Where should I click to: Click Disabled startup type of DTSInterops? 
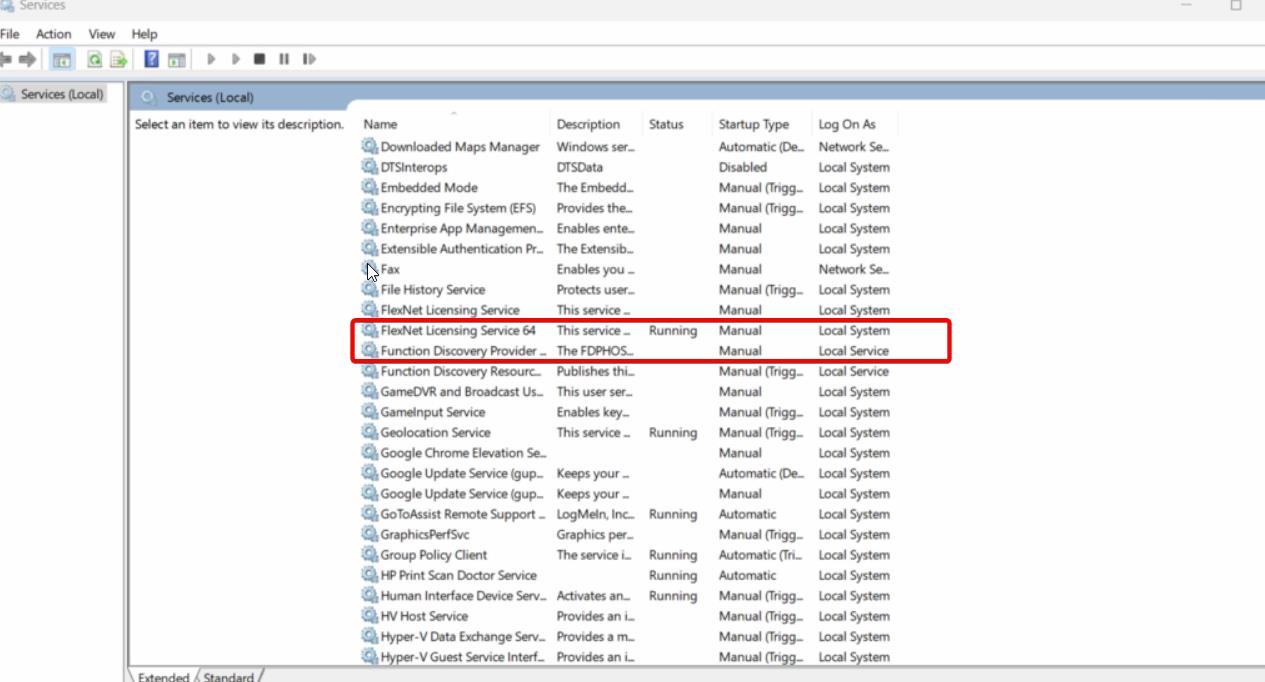pos(743,167)
